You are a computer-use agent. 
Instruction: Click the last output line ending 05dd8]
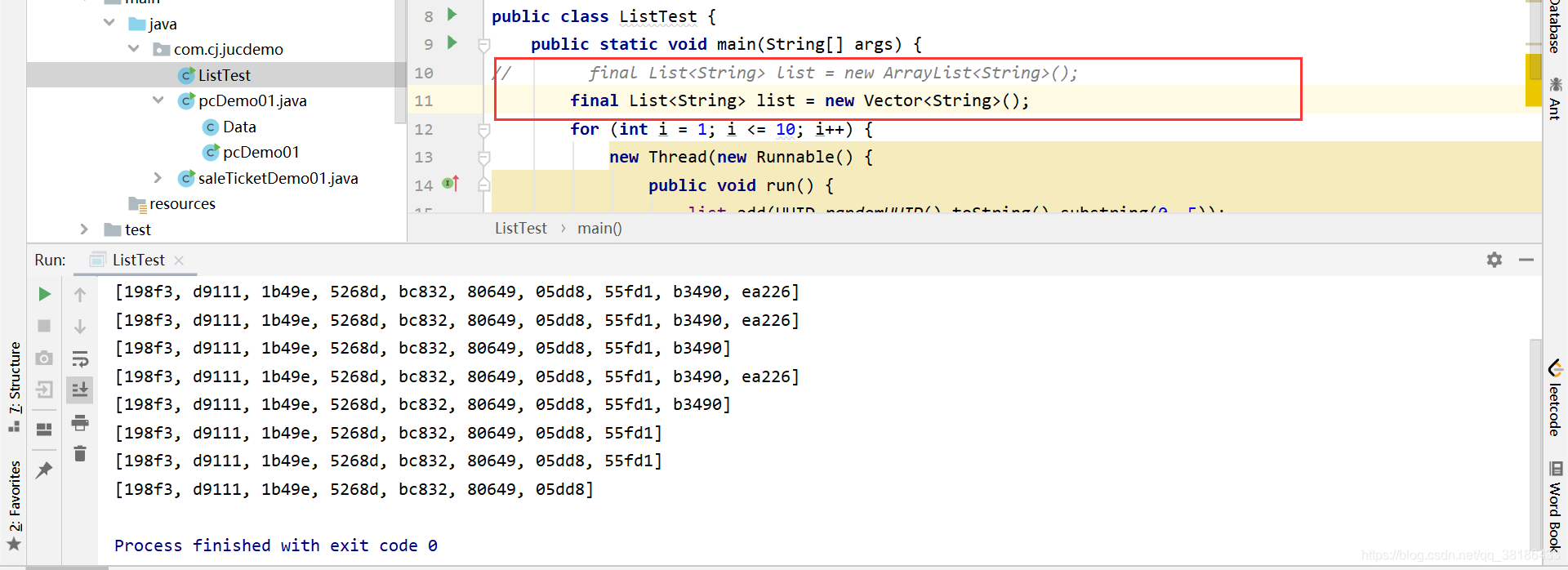tap(354, 489)
